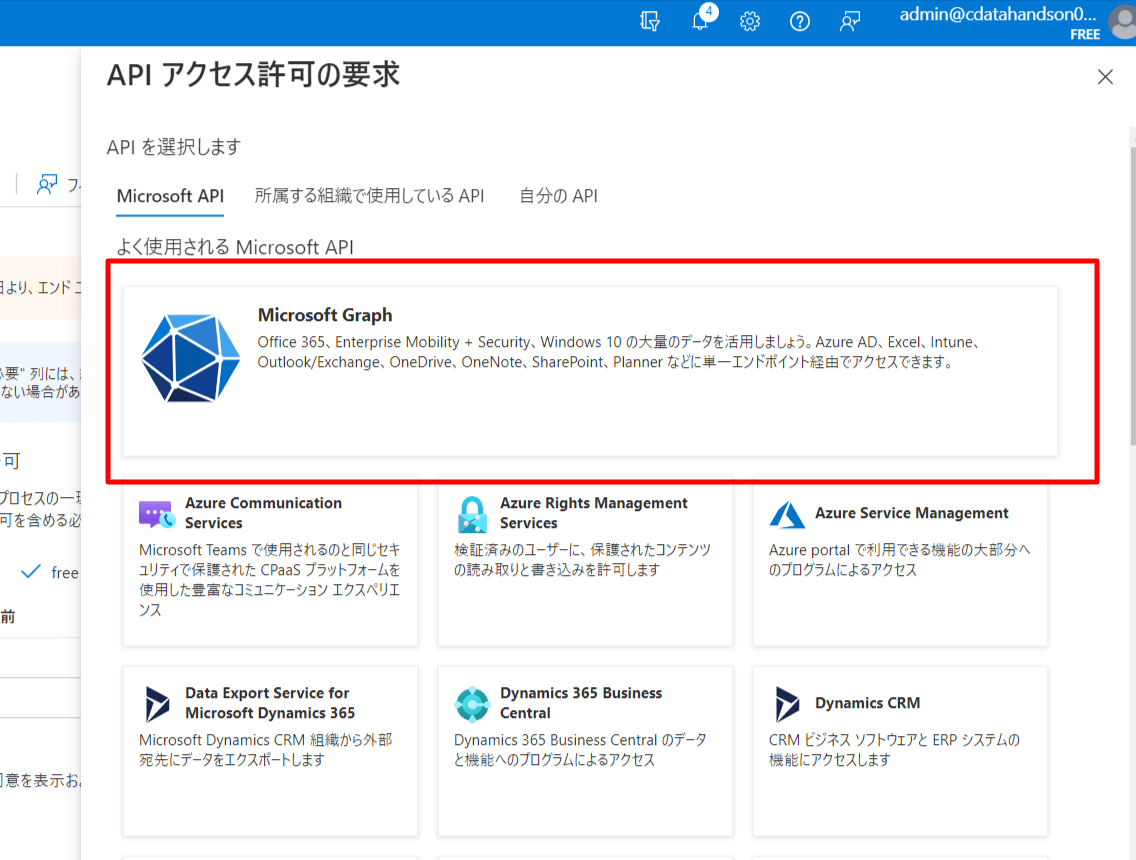Open the directory and subscription filter icon
The image size is (1136, 860).
pyautogui.click(x=650, y=22)
